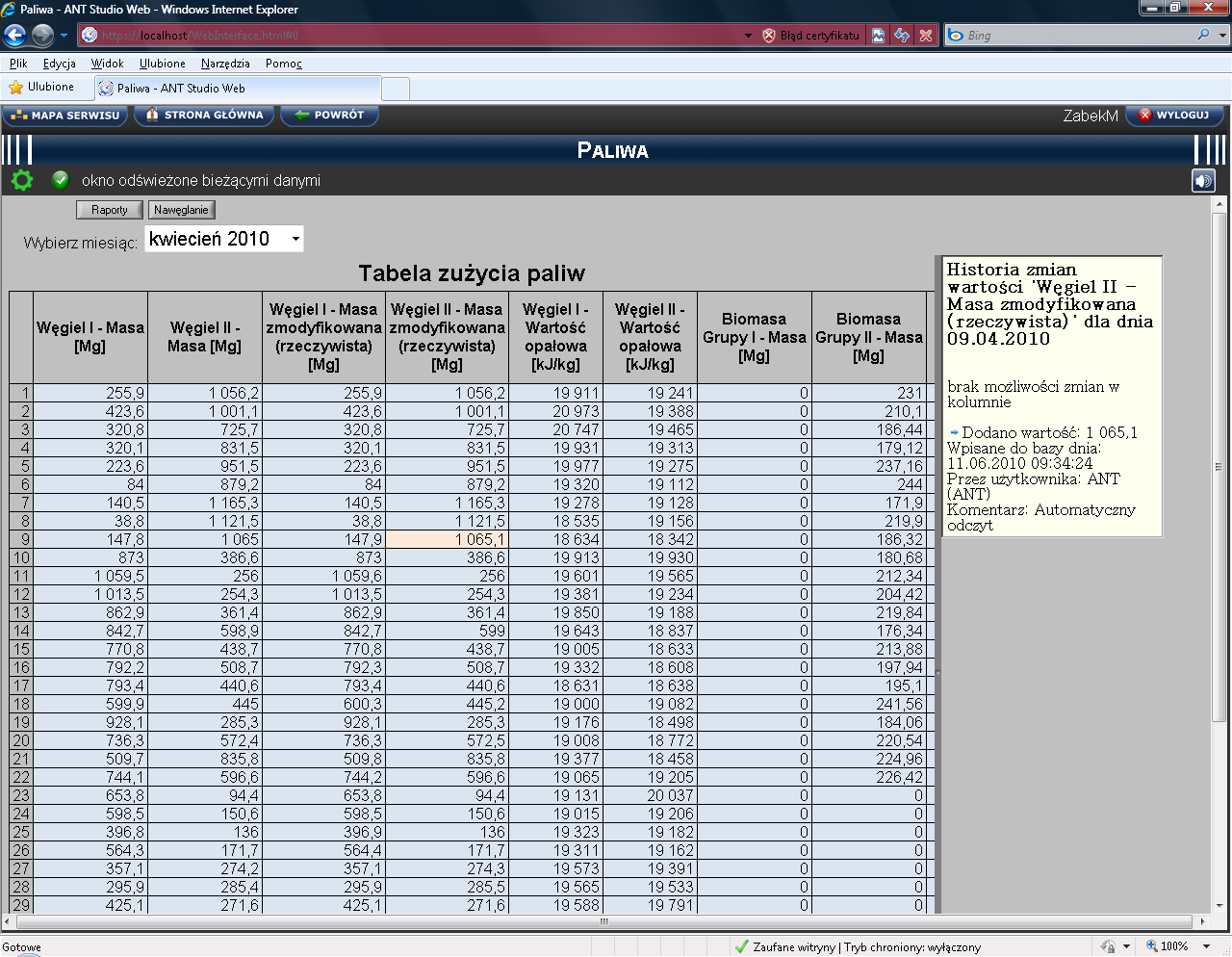Select highlighted cell 1 065,1 in row 9

tap(447, 539)
